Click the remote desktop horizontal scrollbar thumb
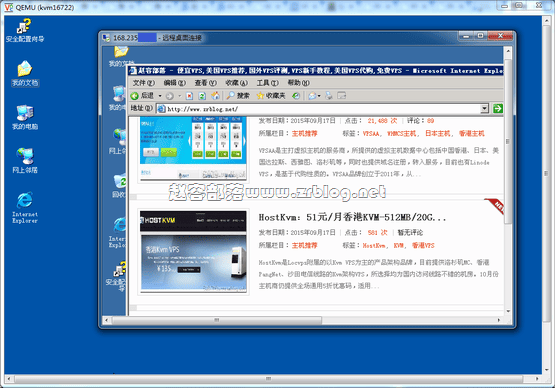 tap(217, 320)
